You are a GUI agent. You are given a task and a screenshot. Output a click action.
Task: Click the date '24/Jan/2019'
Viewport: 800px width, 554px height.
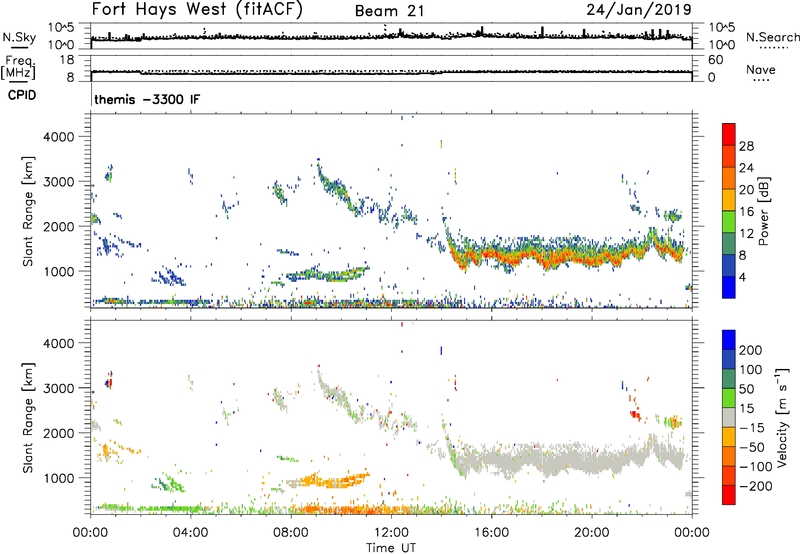pyautogui.click(x=639, y=10)
